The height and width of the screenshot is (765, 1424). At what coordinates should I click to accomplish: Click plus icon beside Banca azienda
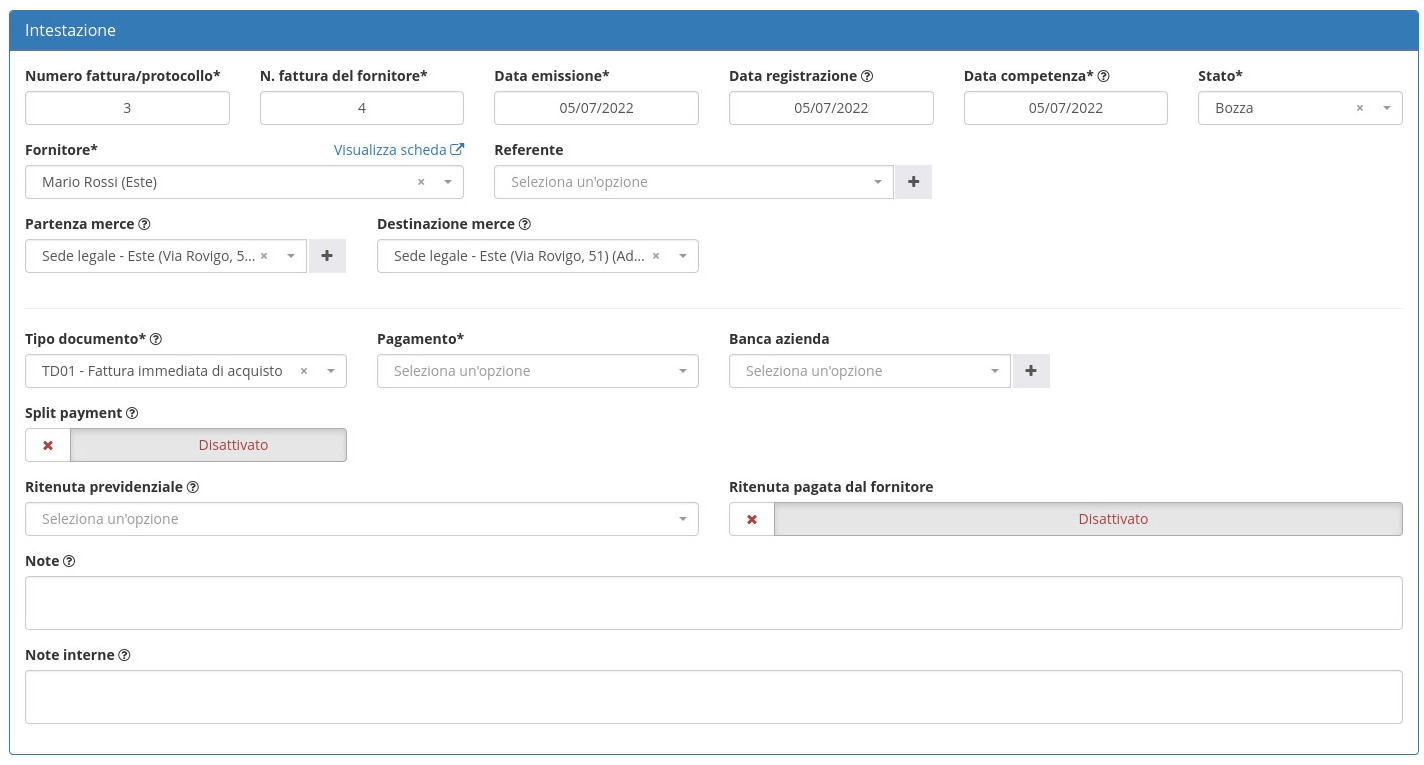[x=1030, y=371]
